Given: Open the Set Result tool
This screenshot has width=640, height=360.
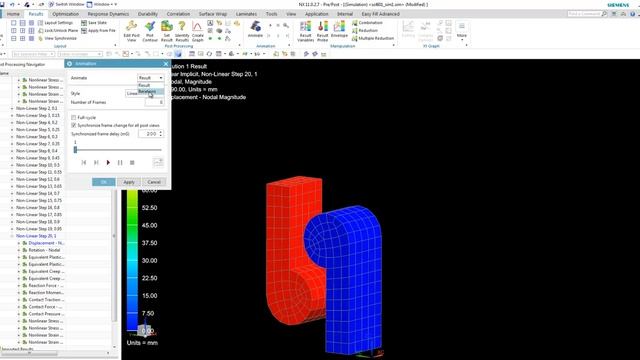Looking at the screenshot, I should click(167, 31).
